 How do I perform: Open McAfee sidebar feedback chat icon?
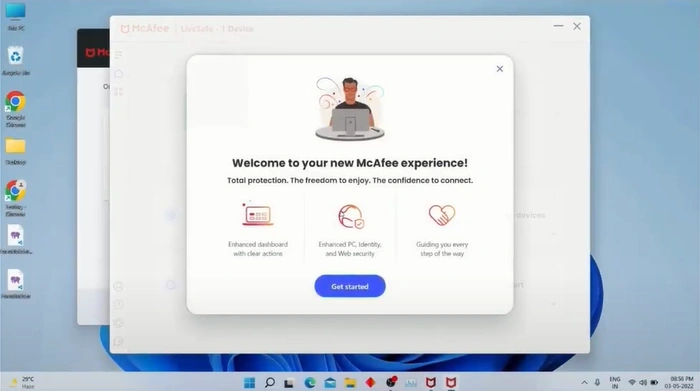[118, 341]
